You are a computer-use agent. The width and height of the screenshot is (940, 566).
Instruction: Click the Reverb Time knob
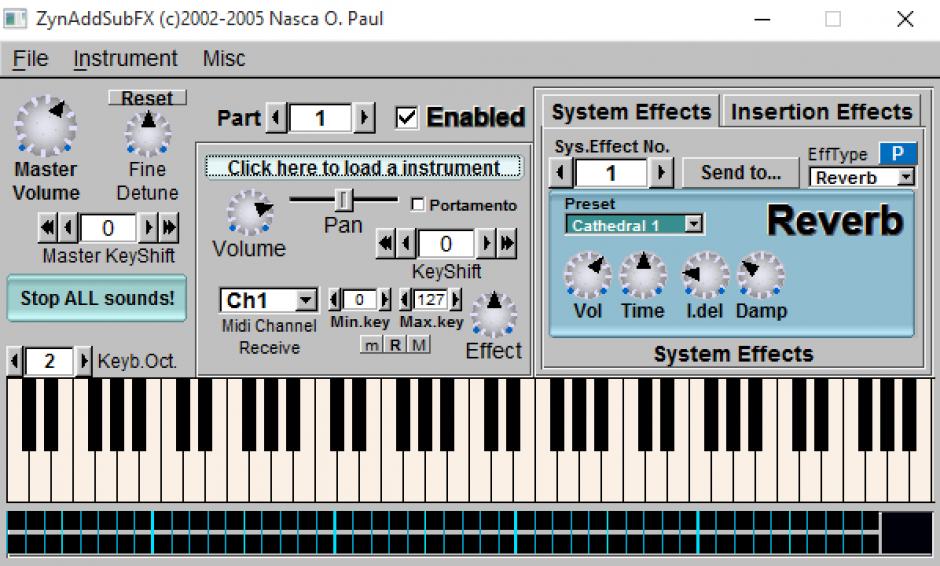[643, 275]
